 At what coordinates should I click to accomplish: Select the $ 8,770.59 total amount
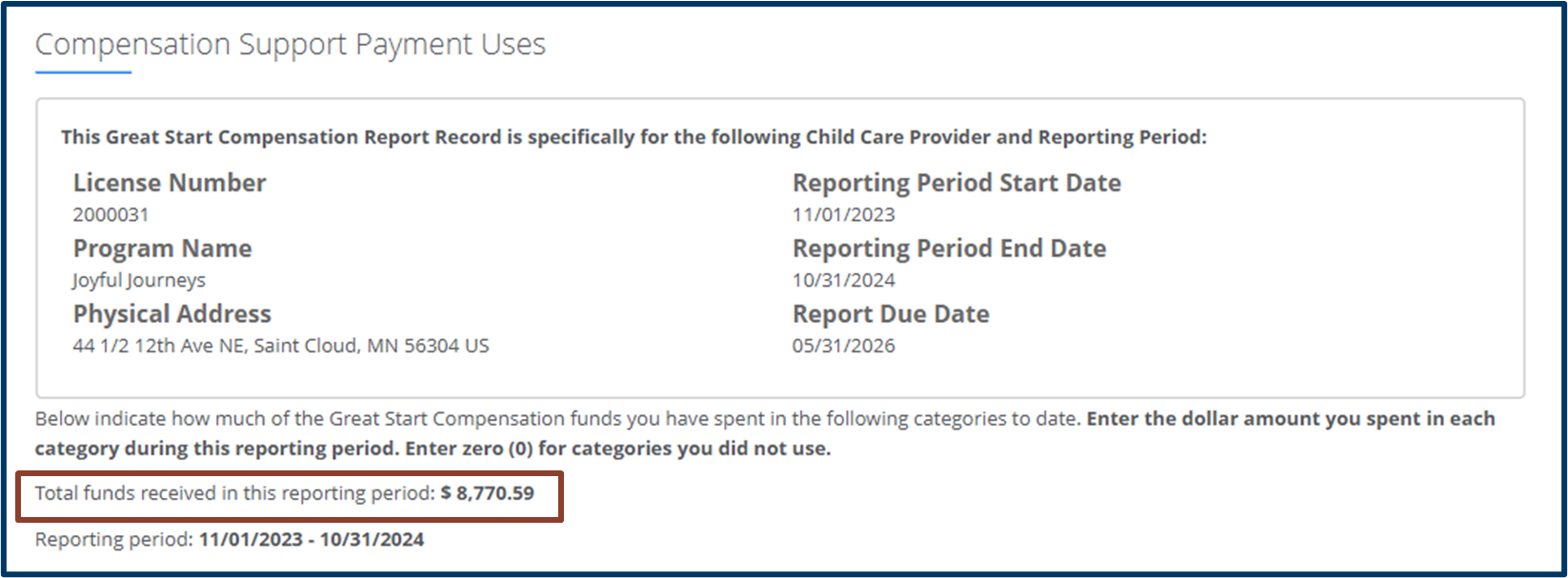[488, 493]
